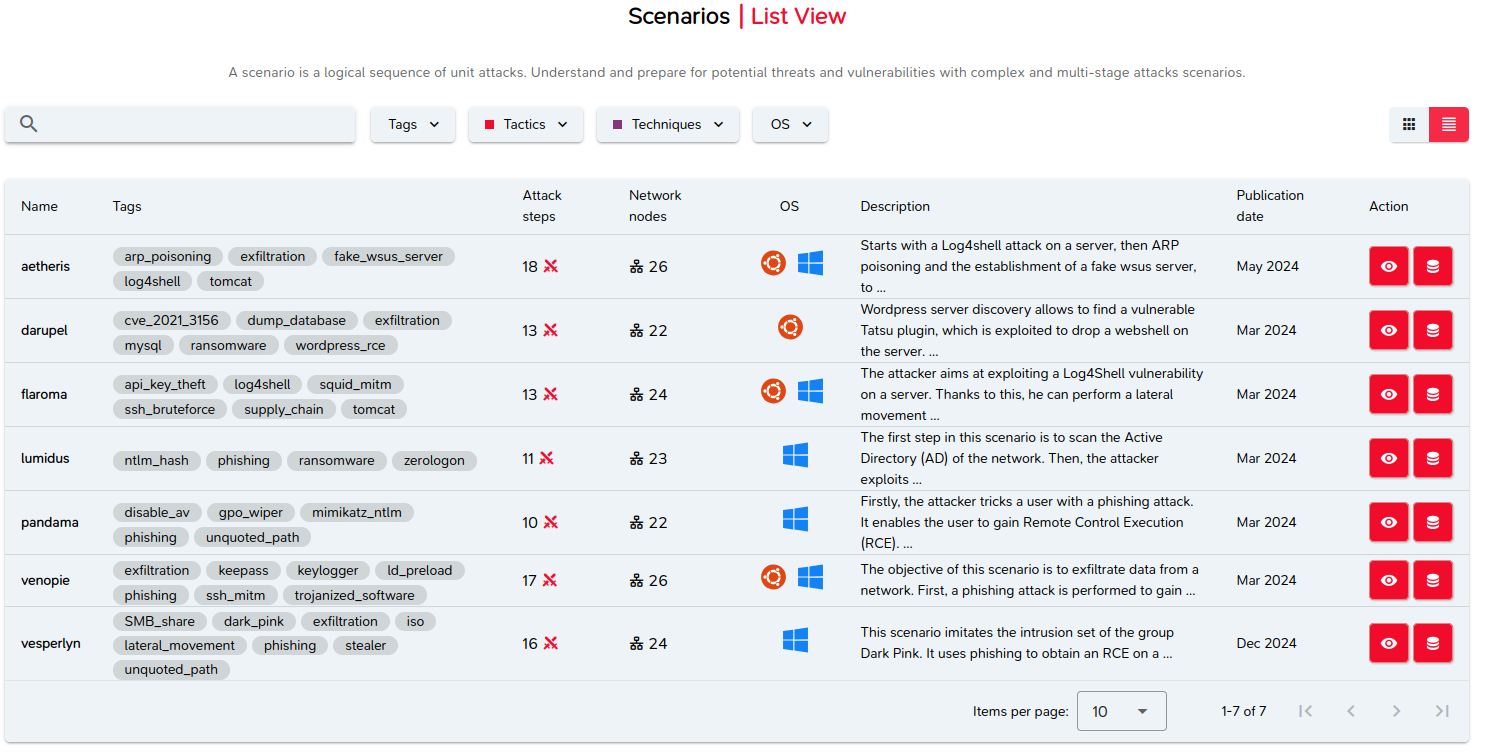
Task: Click the cve_2021_3156 tag
Action: point(172,320)
